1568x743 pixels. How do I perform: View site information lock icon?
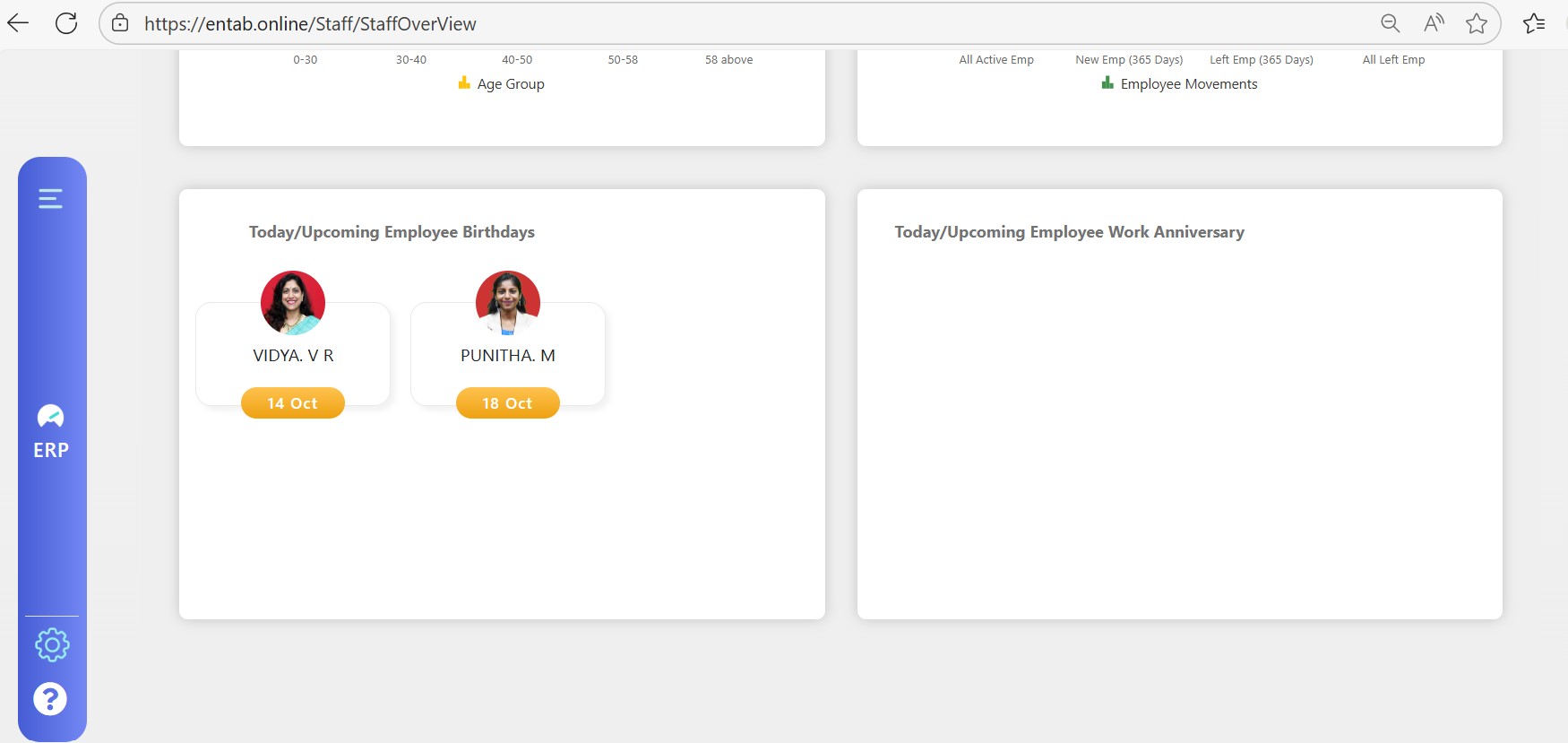(x=120, y=23)
